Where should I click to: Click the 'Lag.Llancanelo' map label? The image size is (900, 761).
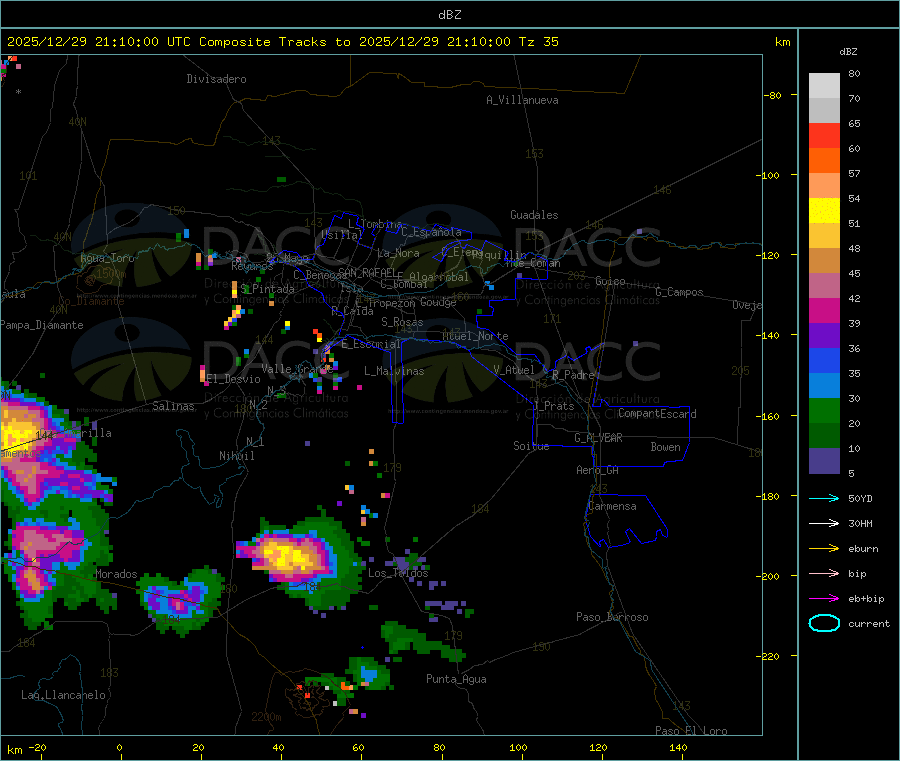point(64,695)
